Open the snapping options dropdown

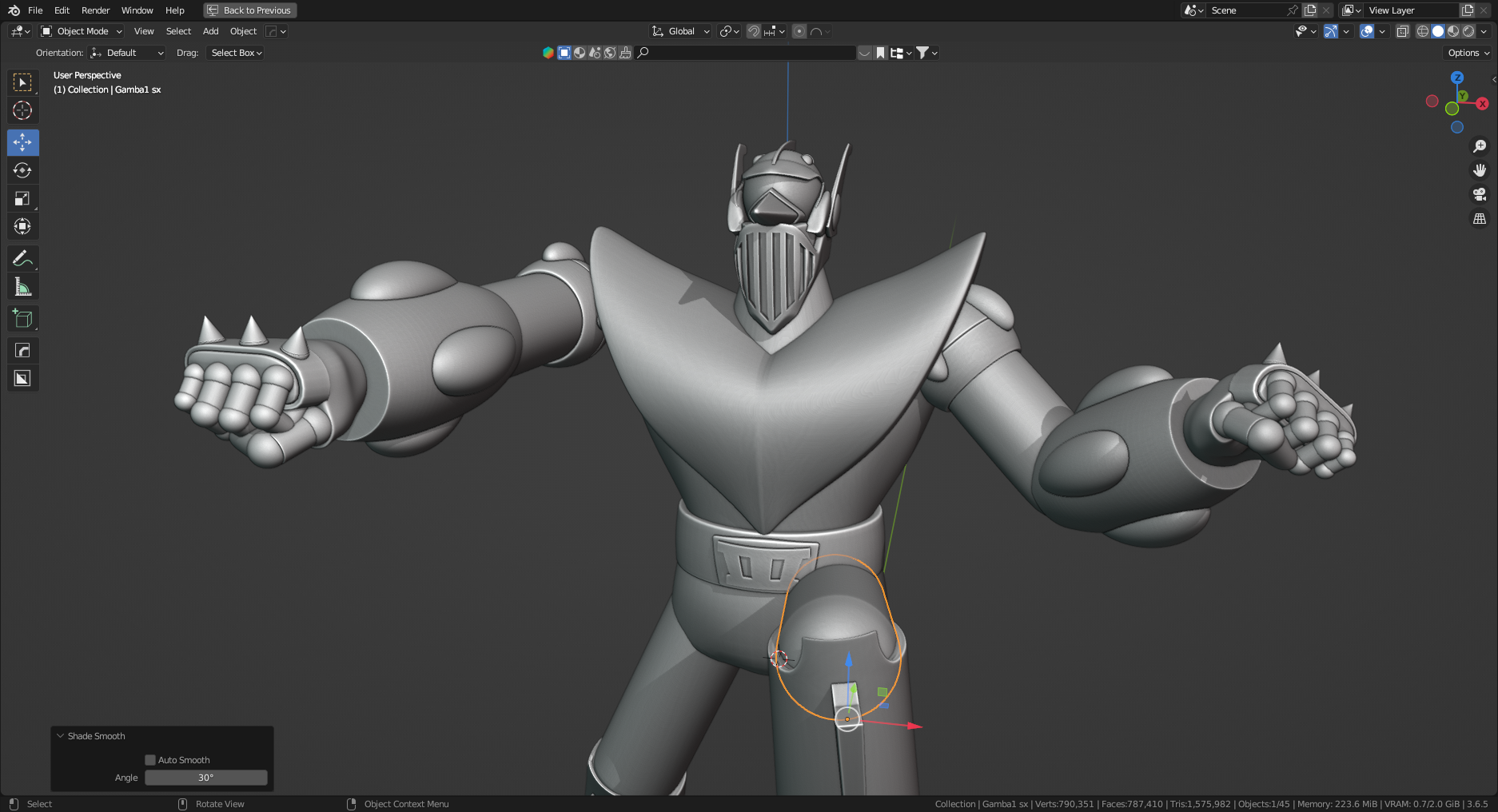775,31
